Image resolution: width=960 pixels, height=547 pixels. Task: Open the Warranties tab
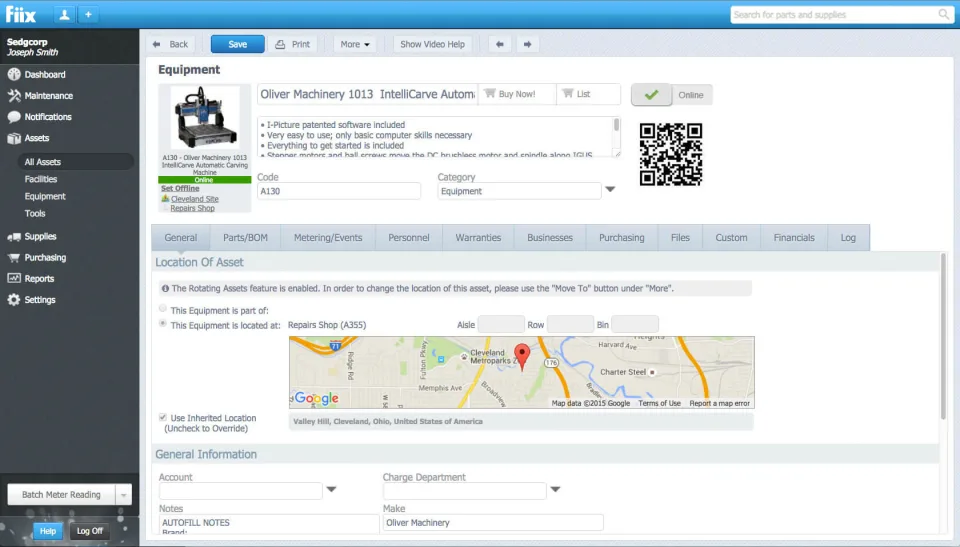tap(478, 238)
